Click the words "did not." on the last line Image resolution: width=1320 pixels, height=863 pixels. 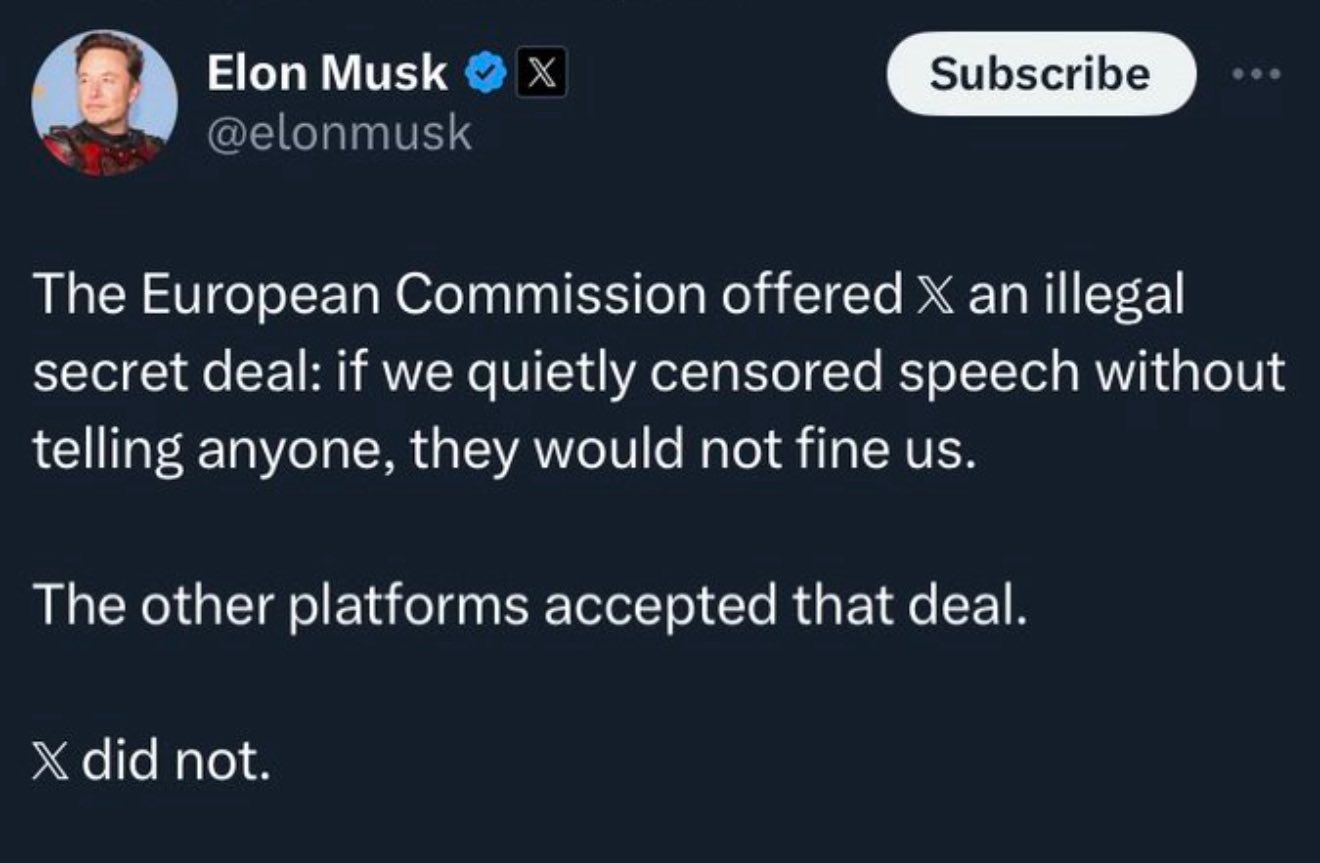(x=177, y=765)
